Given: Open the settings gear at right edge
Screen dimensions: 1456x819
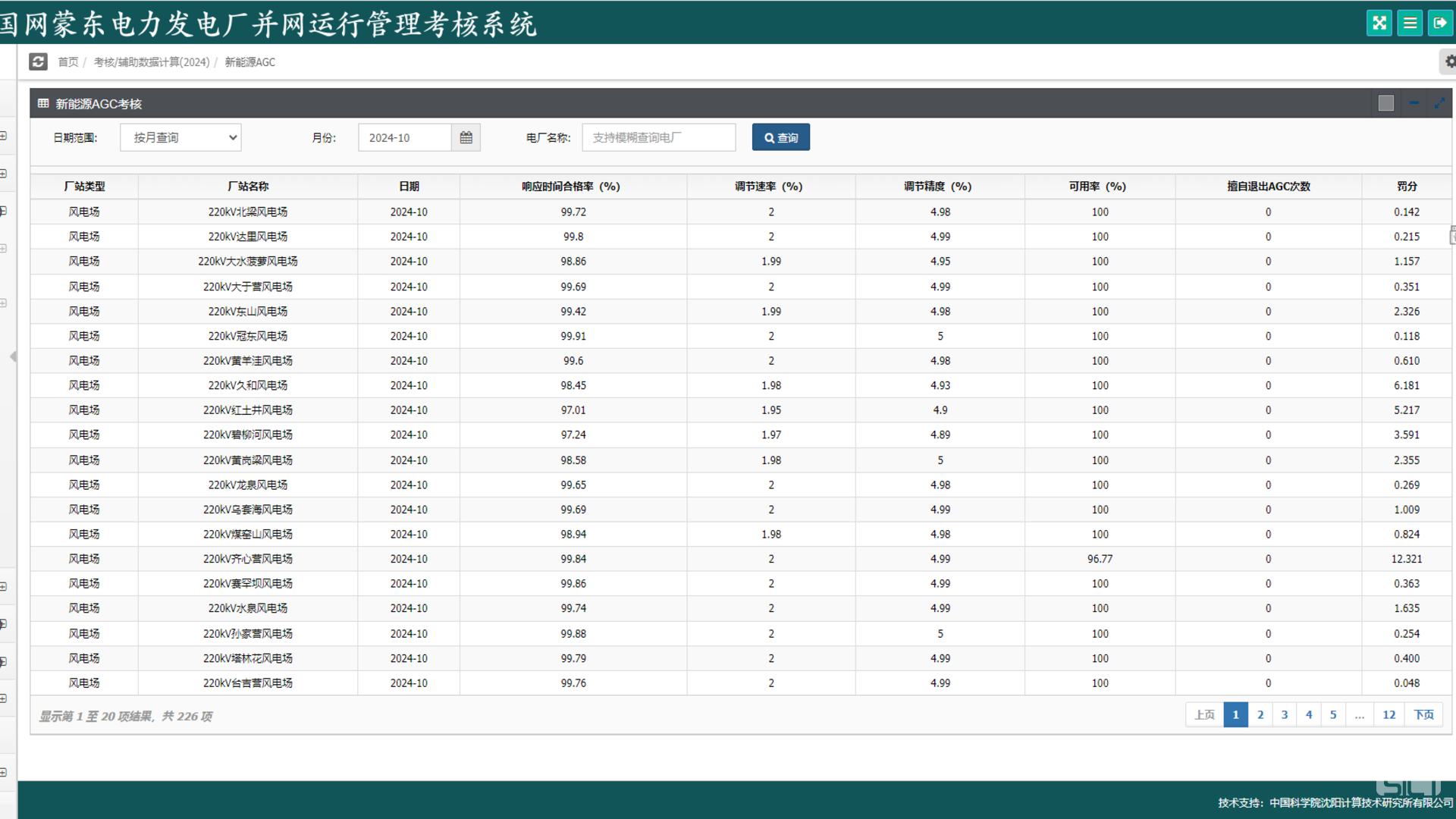Looking at the screenshot, I should pyautogui.click(x=1449, y=61).
